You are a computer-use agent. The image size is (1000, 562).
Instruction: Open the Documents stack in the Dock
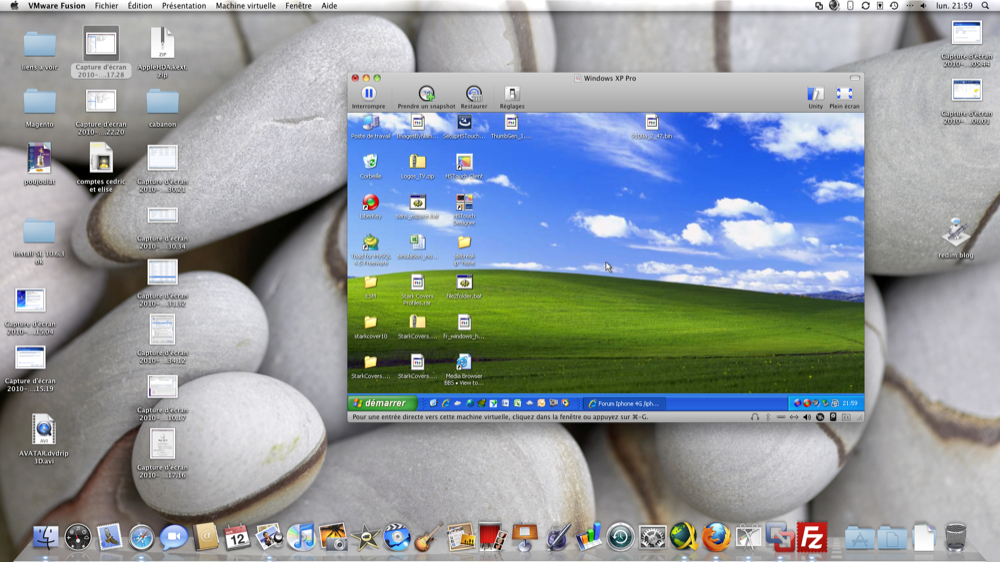point(892,538)
